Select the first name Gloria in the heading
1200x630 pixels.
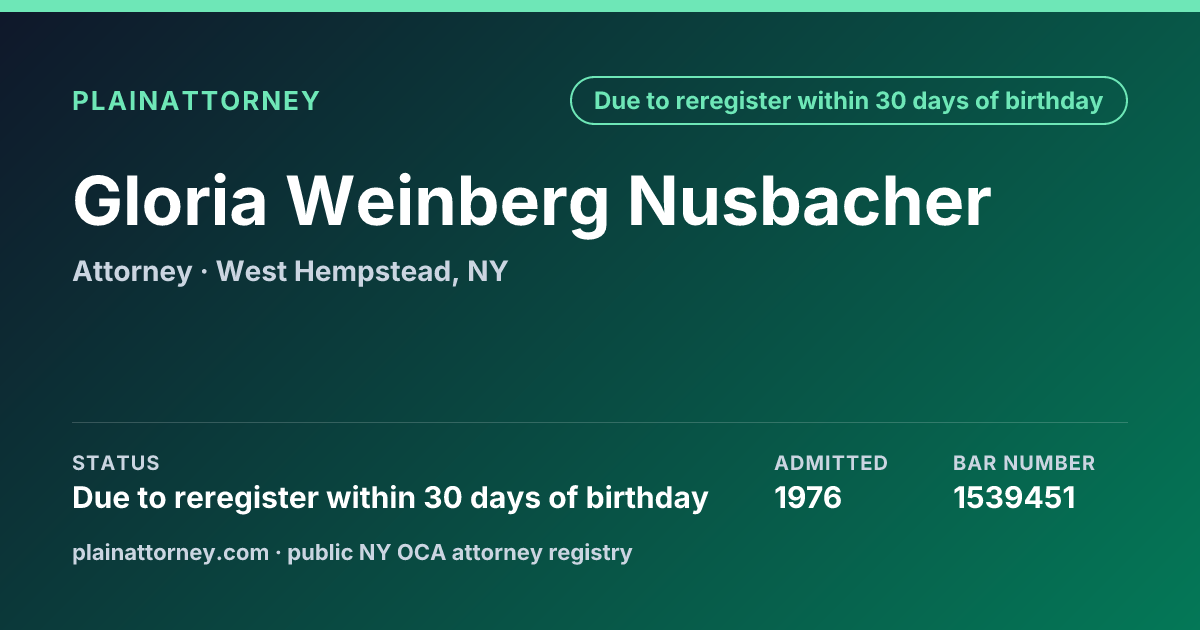click(170, 201)
